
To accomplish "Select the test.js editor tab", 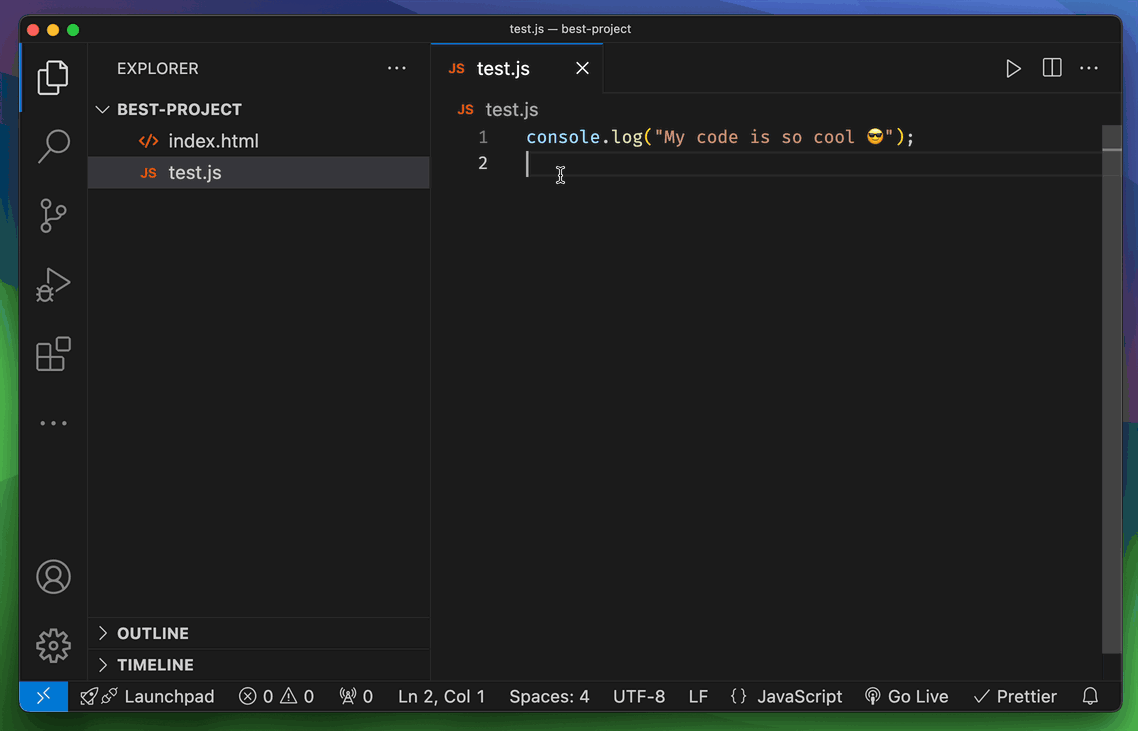I will point(517,68).
